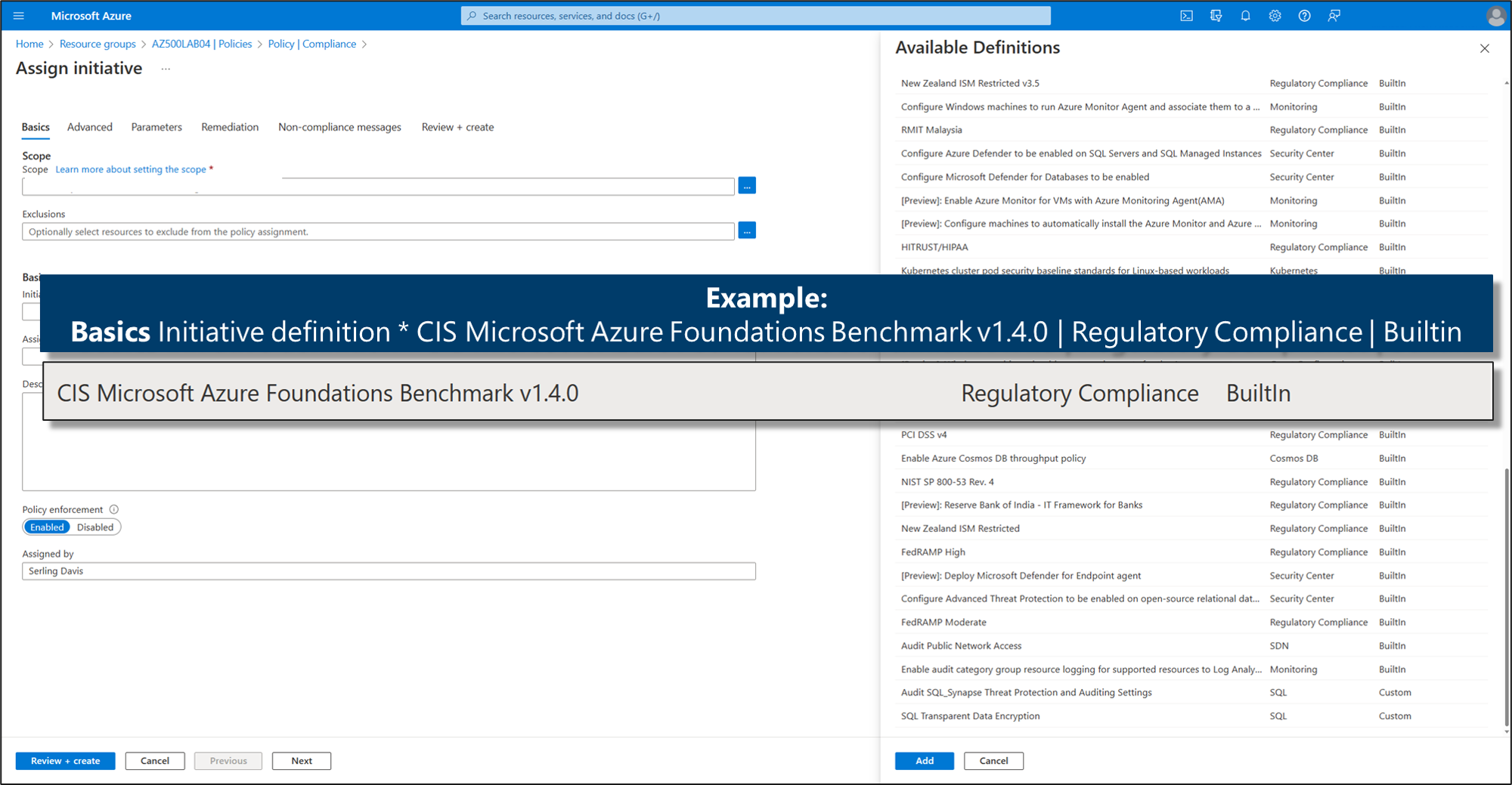Viewport: 1512px width, 785px height.
Task: Select Configure Azure Defender on SQL Servers row
Action: [x=1191, y=153]
